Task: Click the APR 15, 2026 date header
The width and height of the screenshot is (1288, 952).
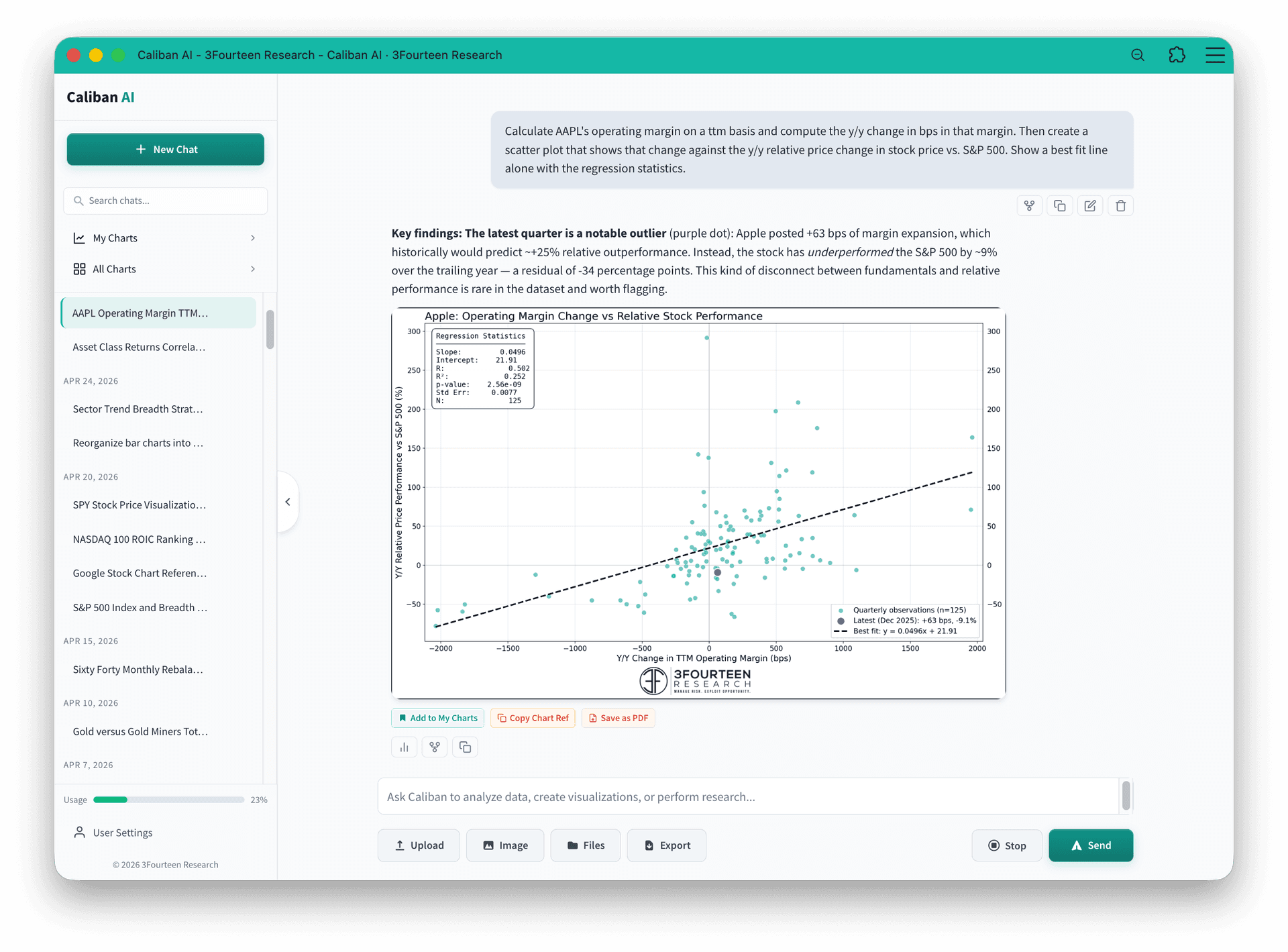Action: pos(91,641)
